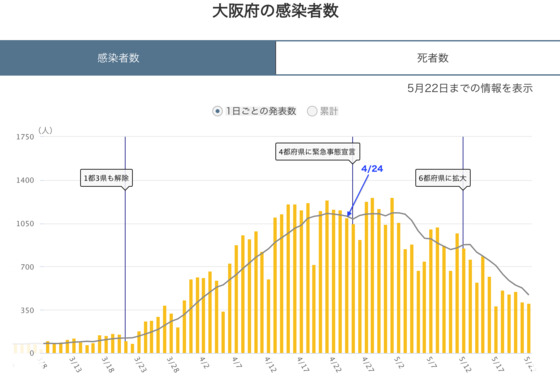Image resolution: width=560 pixels, height=380 pixels.
Task: Click the 350 y-axis label
Action: 27,310
